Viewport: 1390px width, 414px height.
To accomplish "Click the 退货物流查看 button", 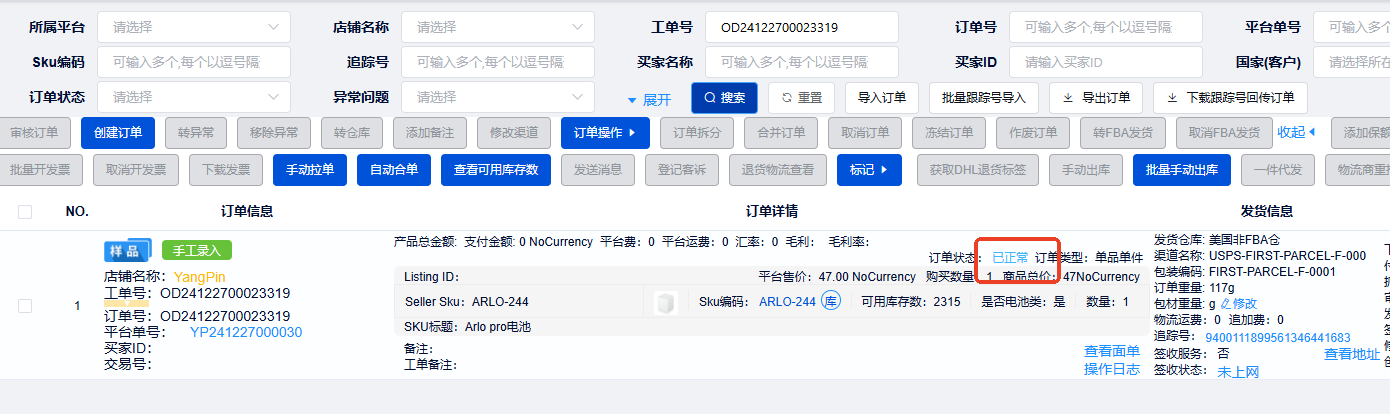I will pos(778,170).
